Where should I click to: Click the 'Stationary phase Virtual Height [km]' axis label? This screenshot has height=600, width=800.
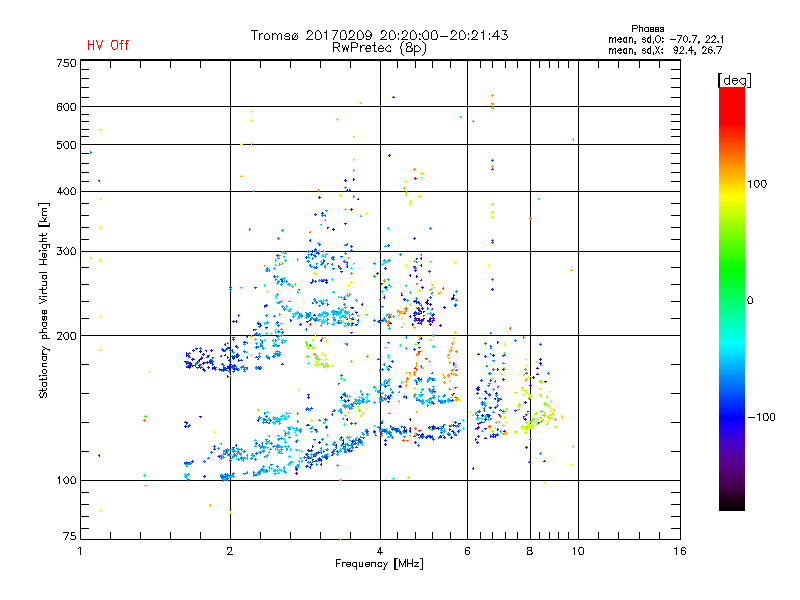pos(44,300)
